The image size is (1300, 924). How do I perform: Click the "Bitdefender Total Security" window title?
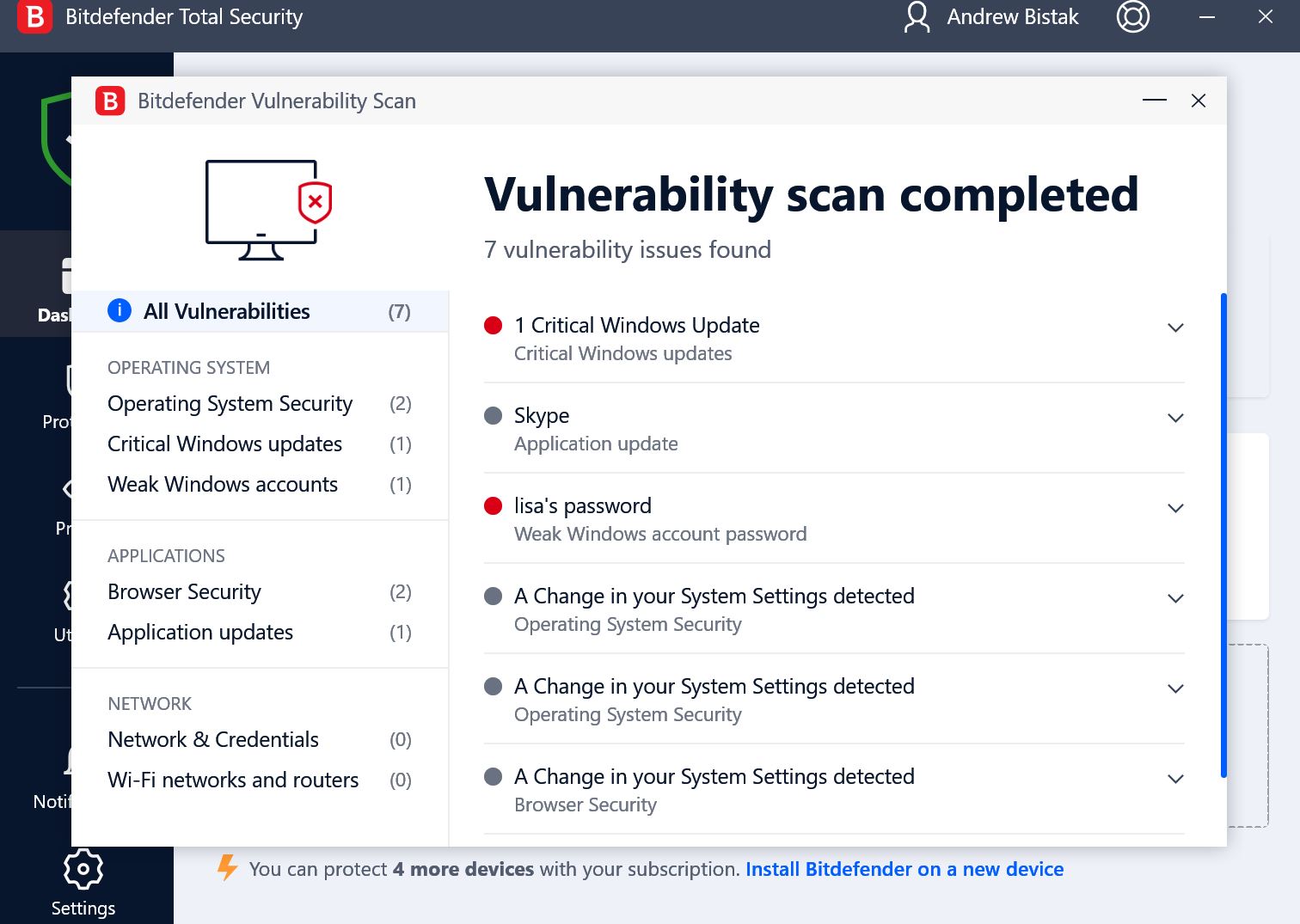click(184, 16)
